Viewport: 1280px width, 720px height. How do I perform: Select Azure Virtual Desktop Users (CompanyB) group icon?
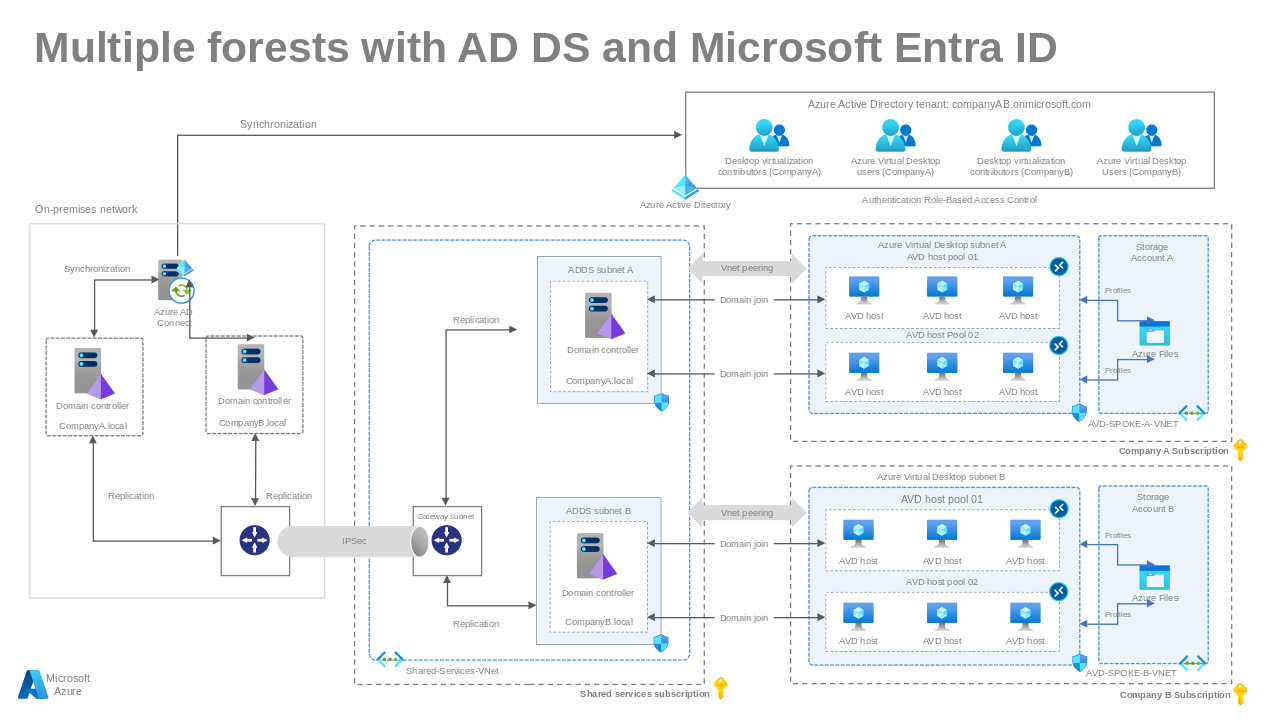[x=1141, y=135]
